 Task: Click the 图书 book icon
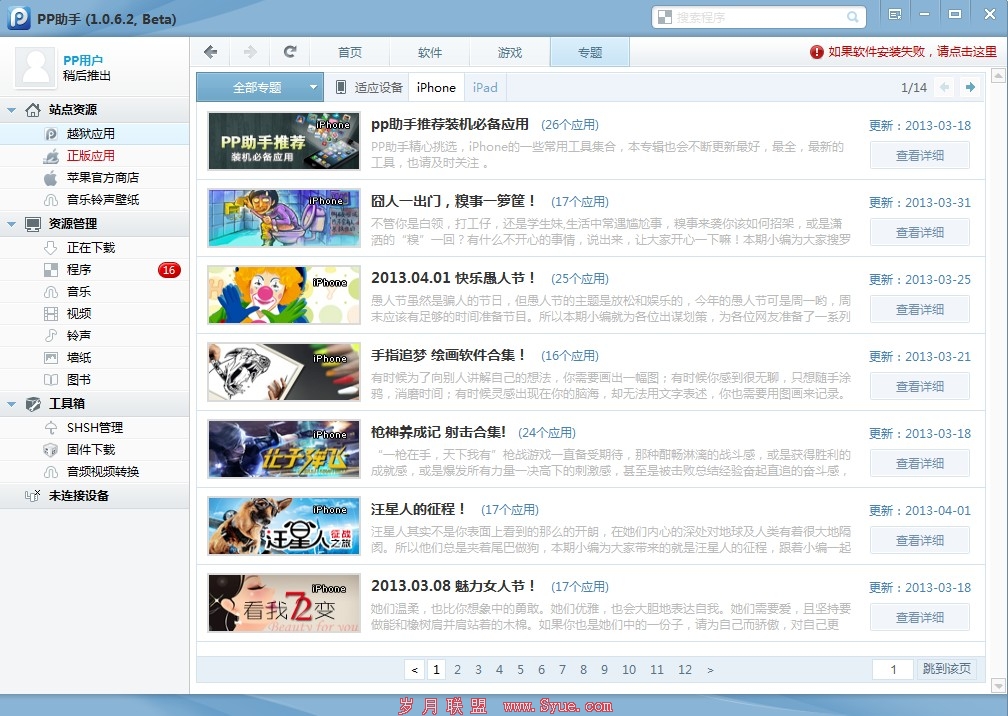(x=51, y=379)
